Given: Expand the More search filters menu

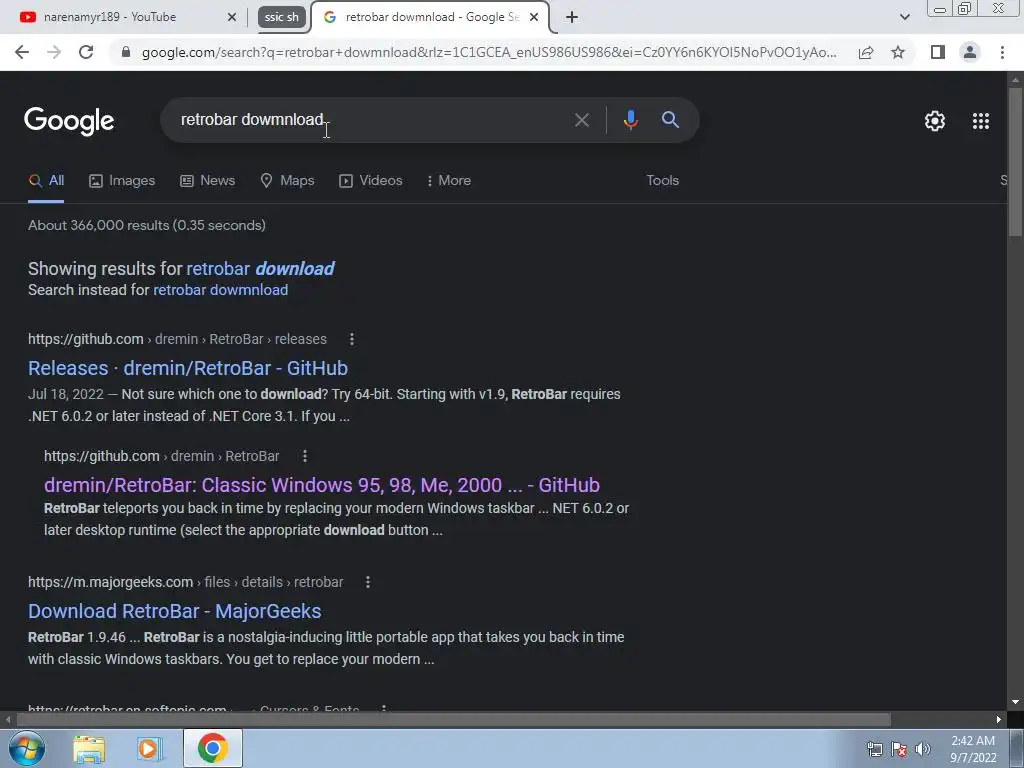Looking at the screenshot, I should click(449, 181).
